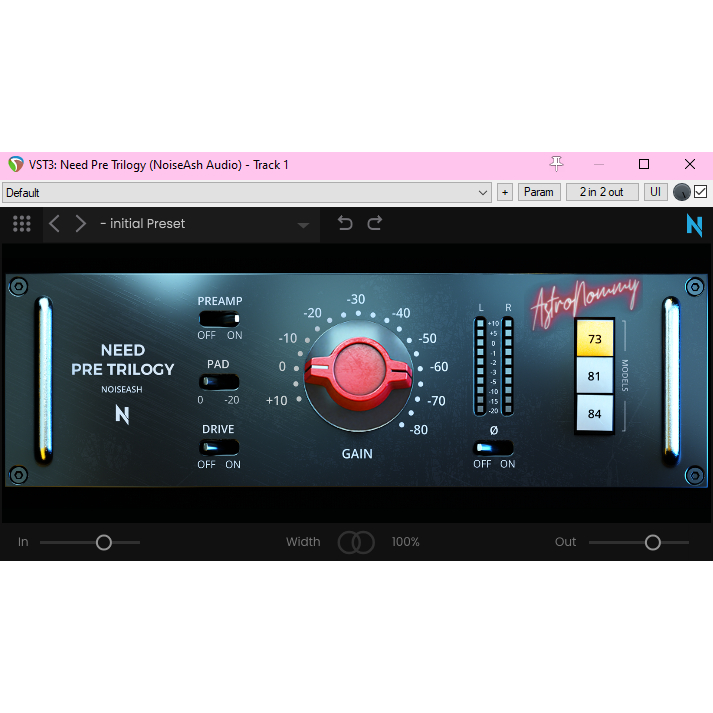Click the +10 gain scale marking
Viewport: 713px width, 713px height.
[x=276, y=401]
